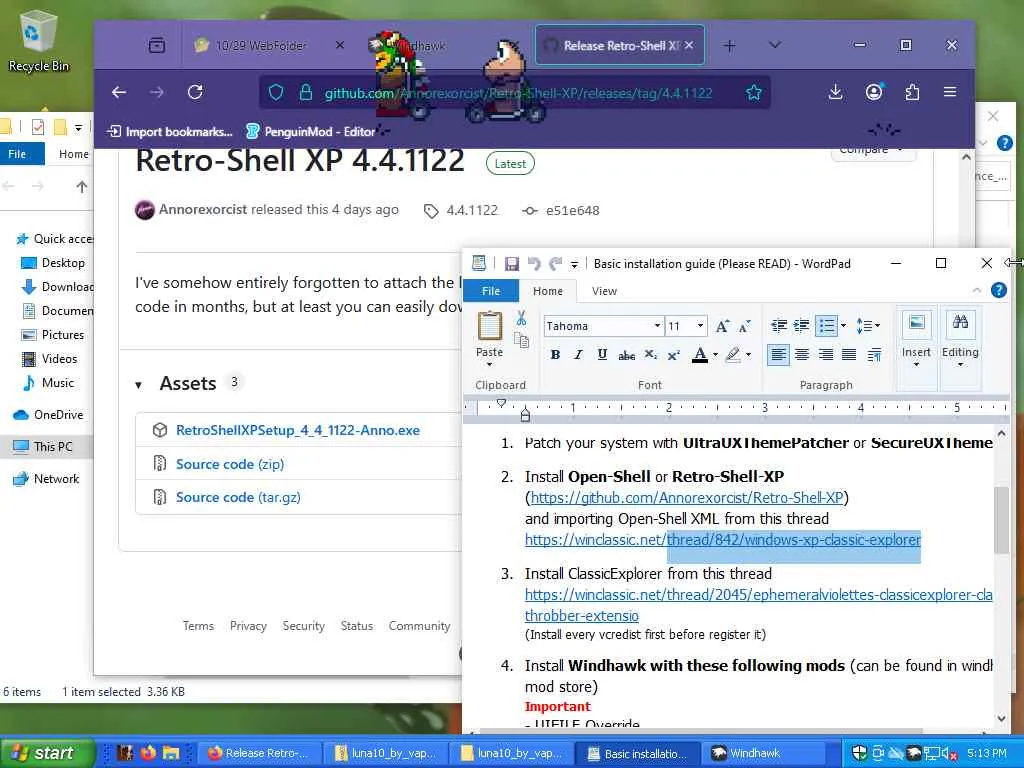Click Decrease indent in WordPad Paragraph group
The image size is (1024, 768).
tap(778, 325)
